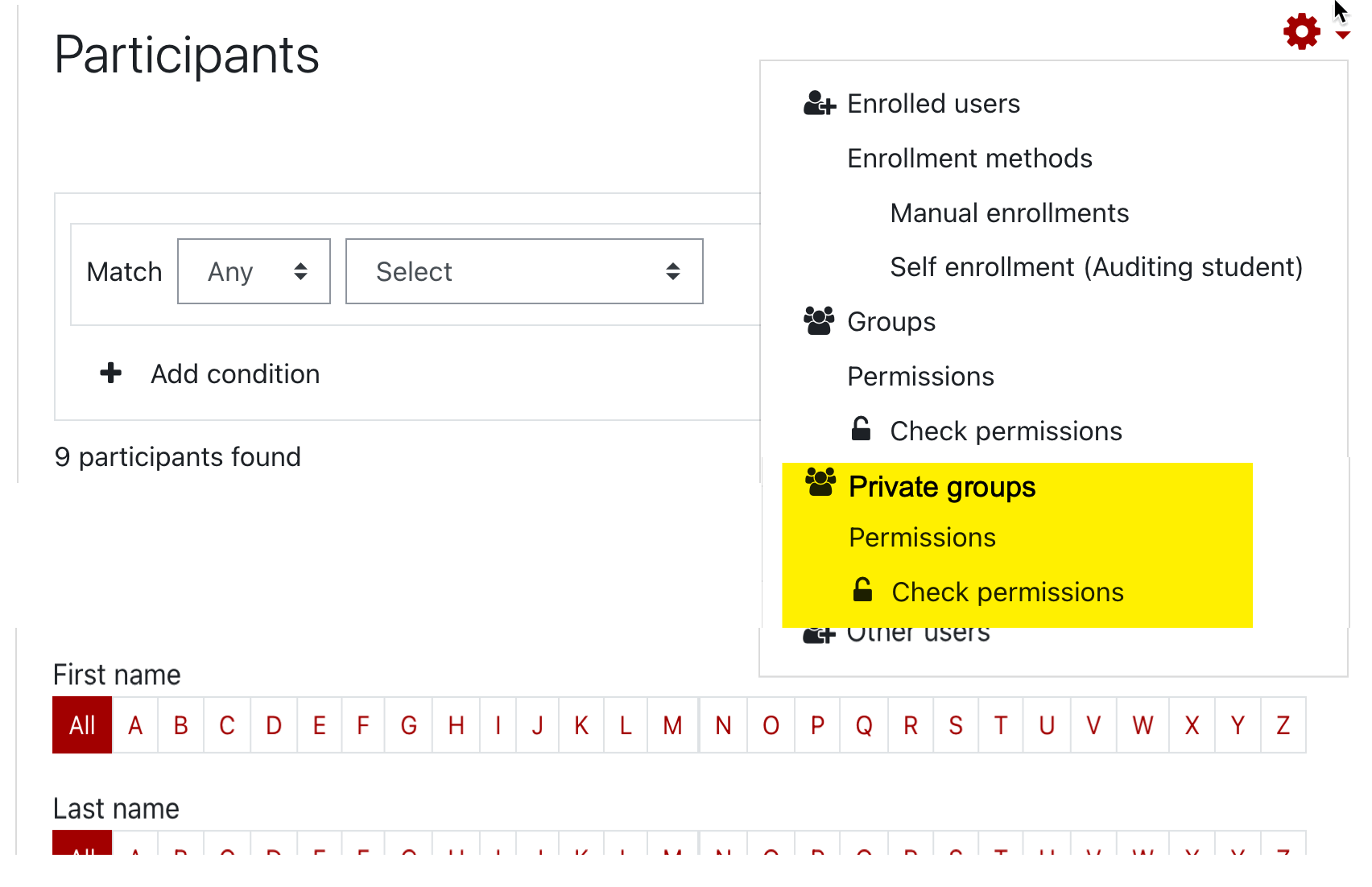Open Check permissions under Groups
Screen dimensions: 1372x887
[1006, 431]
